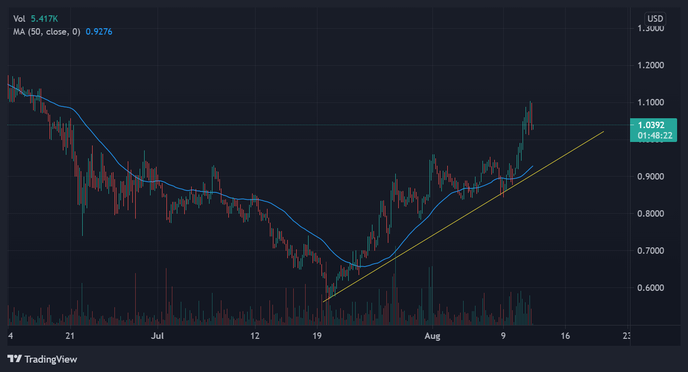
Task: Click the MA (50, close, 0) indicator label
Action: click(47, 32)
